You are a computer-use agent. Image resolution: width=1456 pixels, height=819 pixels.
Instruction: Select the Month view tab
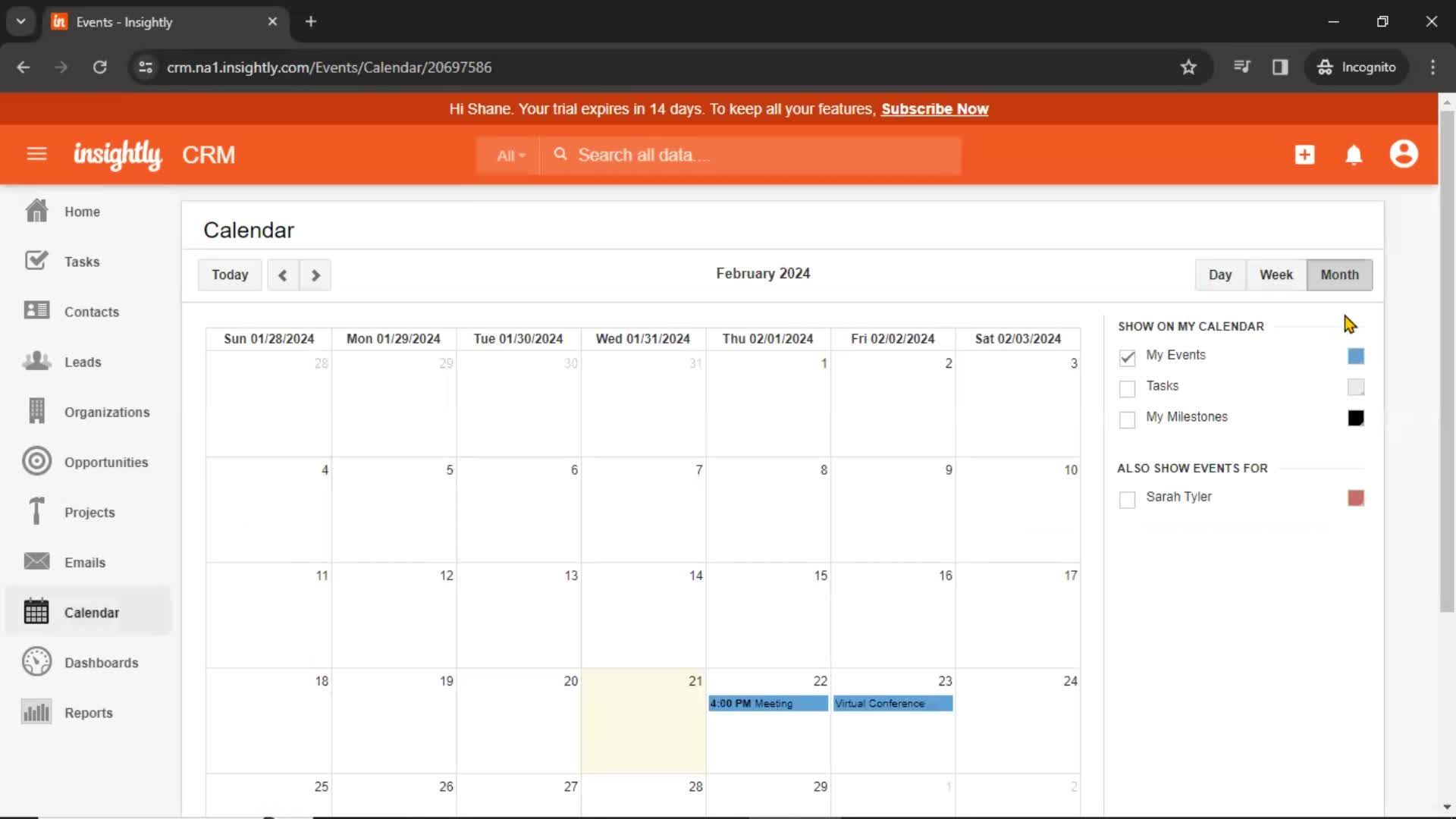(x=1339, y=274)
